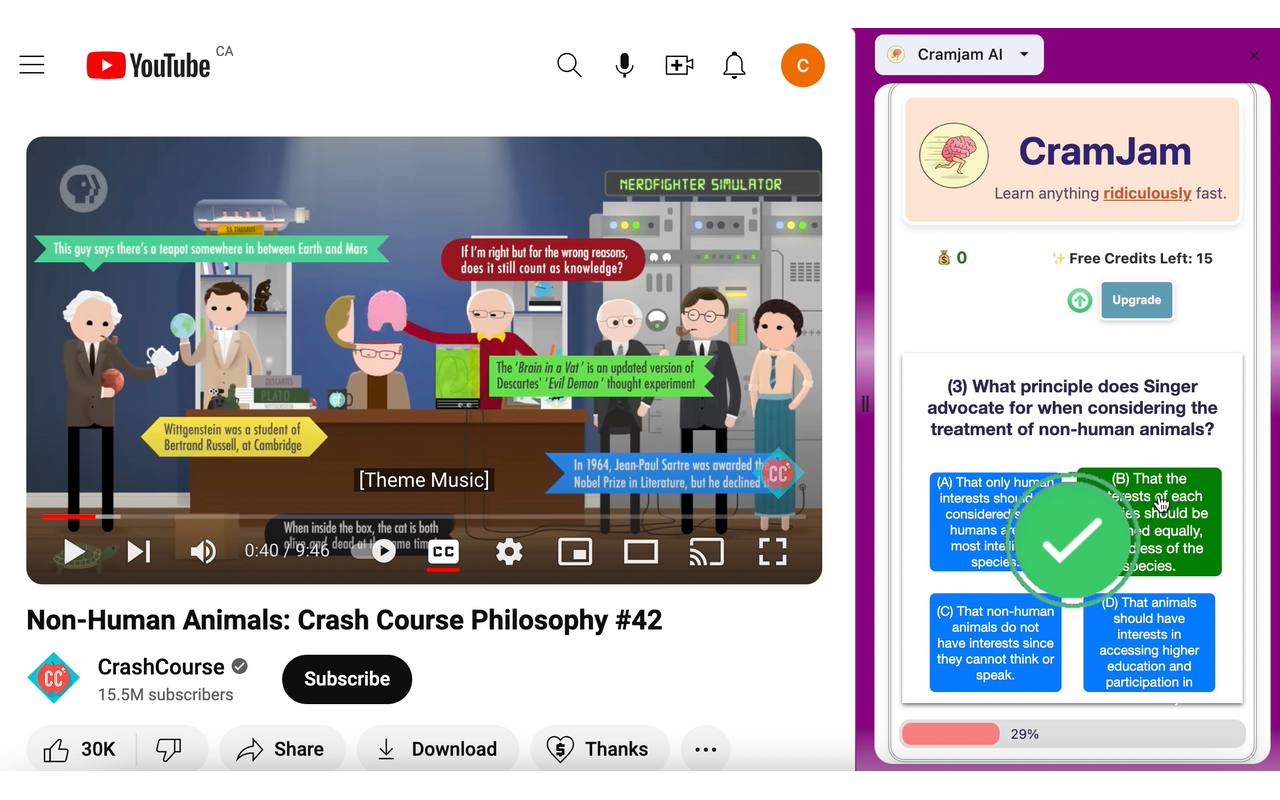Click the CrashCourse channel watermark in video
This screenshot has width=1280, height=800.
point(778,473)
